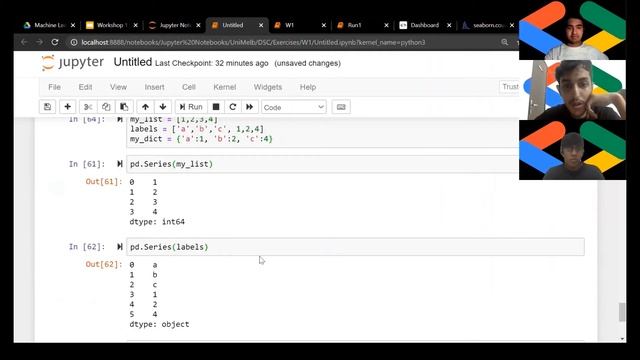Click the zoom magnifier icon in address bar
Screen dimensions: 640x360
tap(504, 42)
